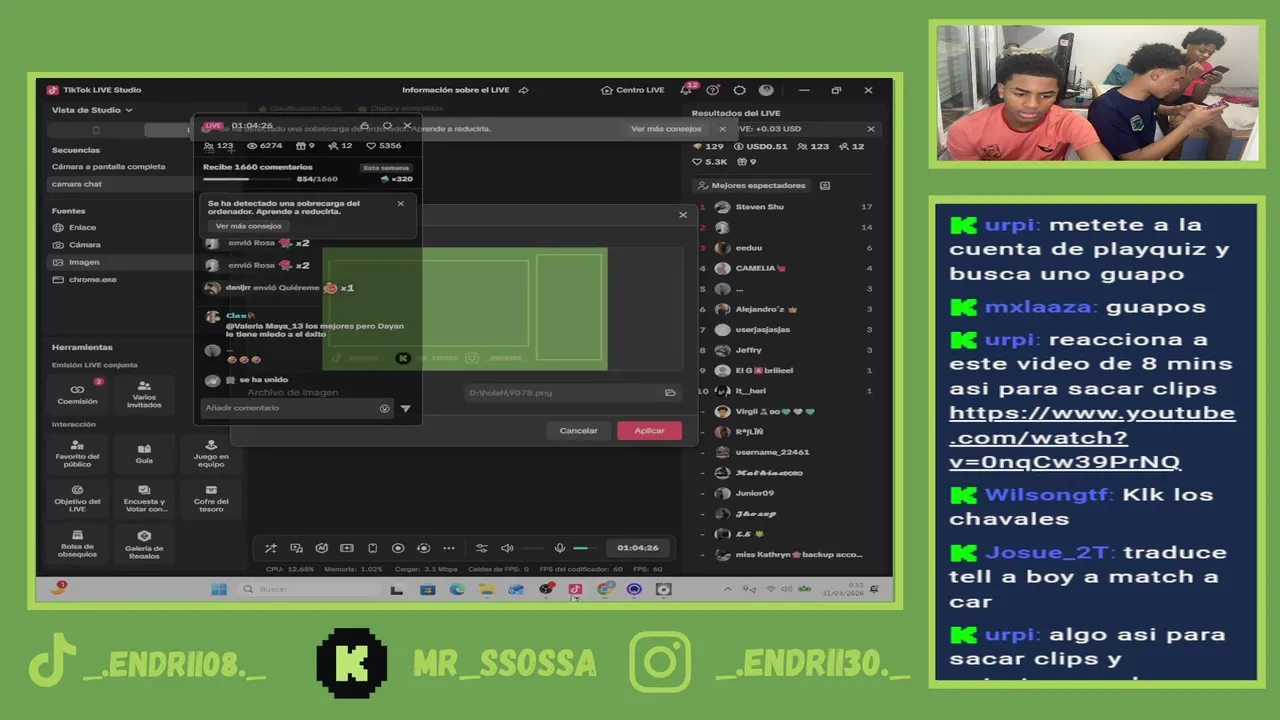Adjust the speaker volume slider
The height and width of the screenshot is (720, 1280).
click(533, 548)
